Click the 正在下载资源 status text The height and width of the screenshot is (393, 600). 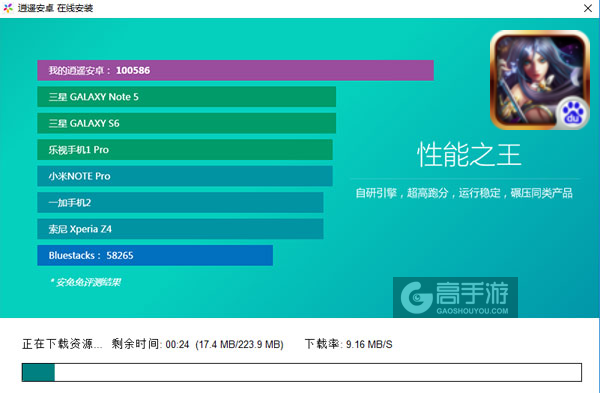click(x=62, y=344)
